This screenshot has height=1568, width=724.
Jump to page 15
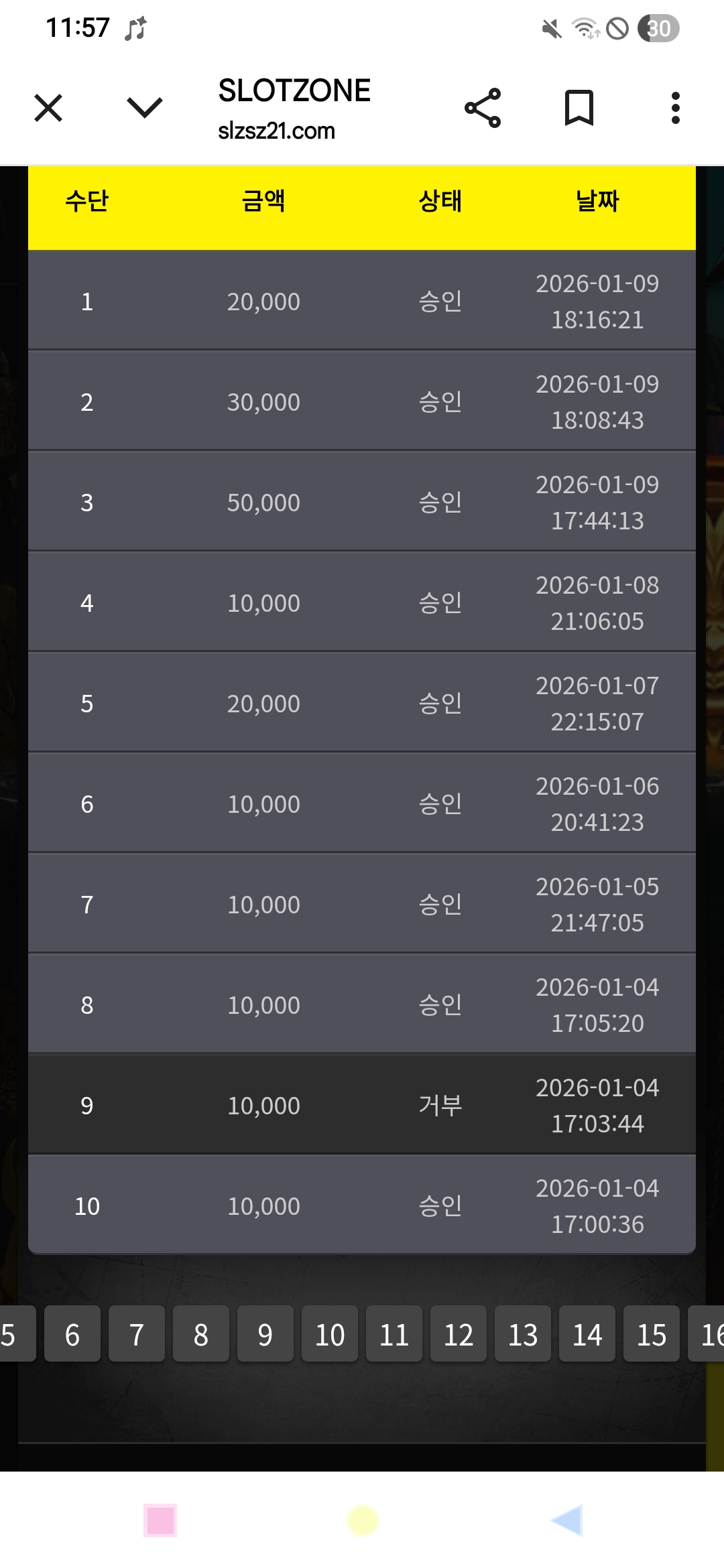pyautogui.click(x=652, y=1334)
